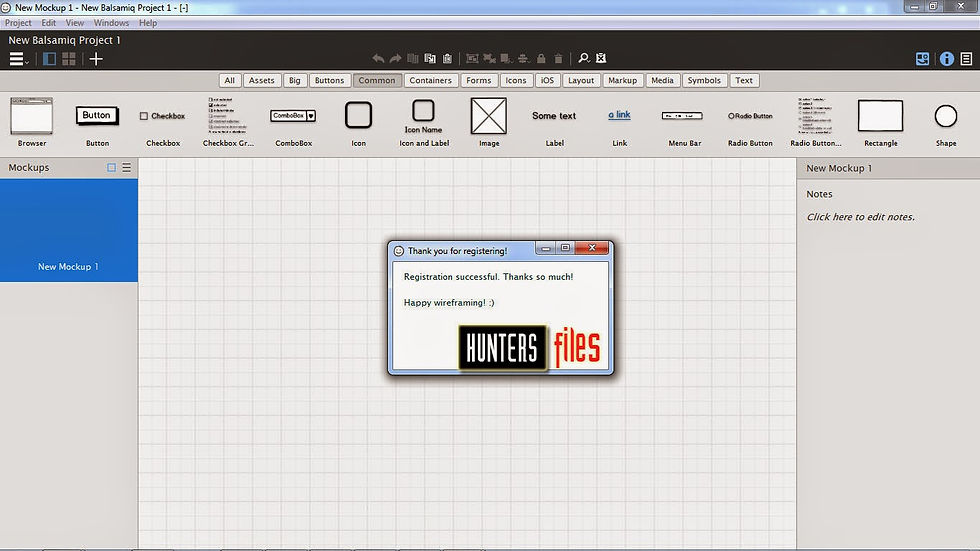Close the Thank you for registering dialog
This screenshot has height=551, width=980.
point(592,248)
